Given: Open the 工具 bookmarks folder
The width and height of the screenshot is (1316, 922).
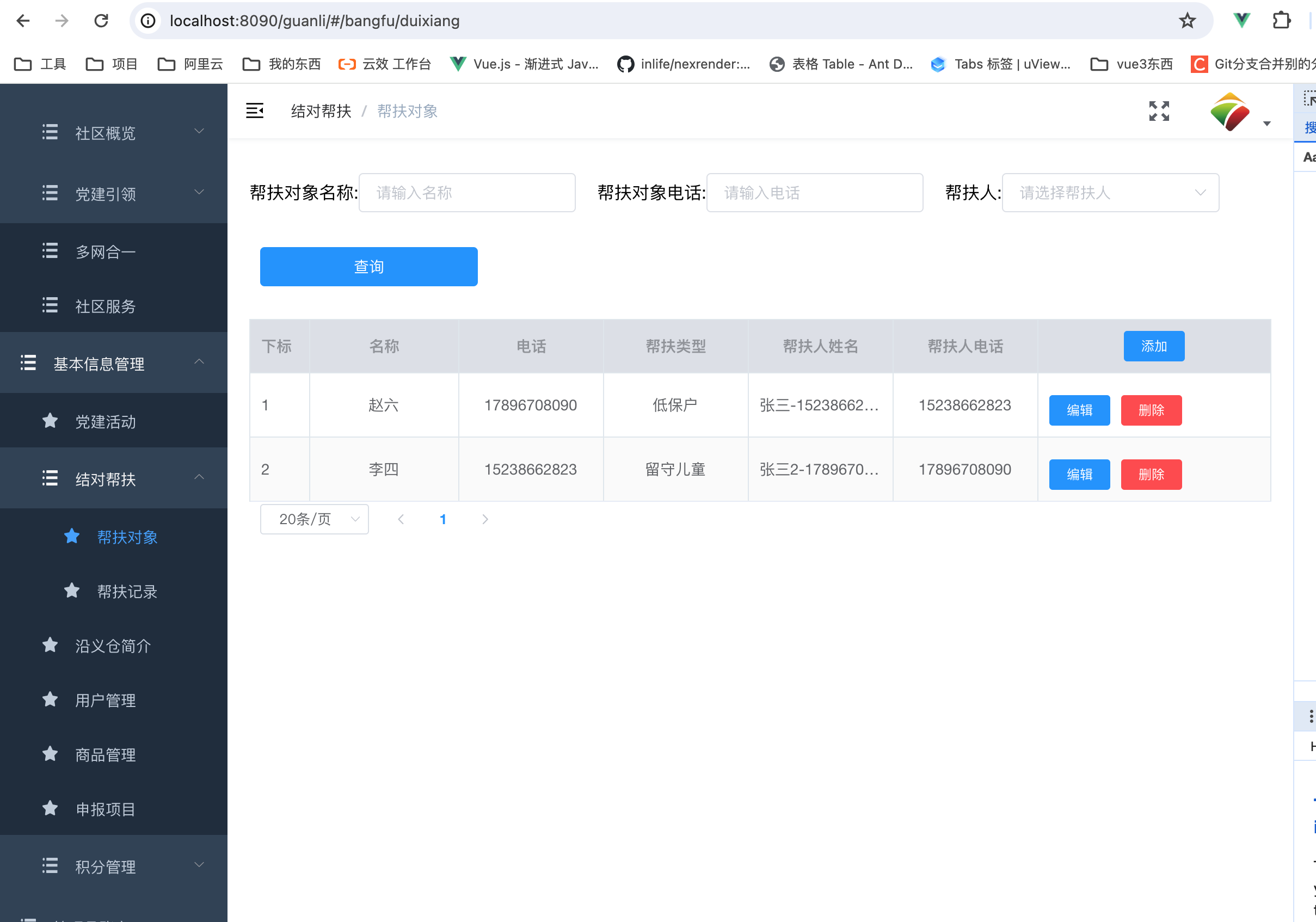Looking at the screenshot, I should 40,64.
